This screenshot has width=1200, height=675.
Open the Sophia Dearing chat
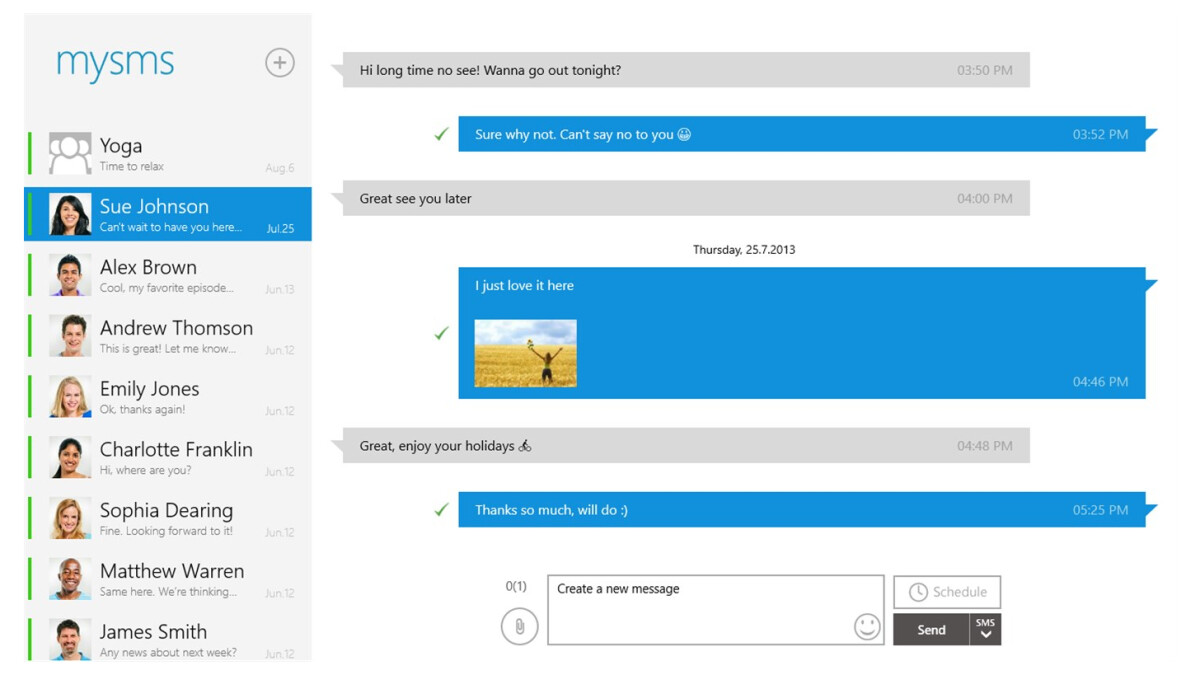click(176, 519)
